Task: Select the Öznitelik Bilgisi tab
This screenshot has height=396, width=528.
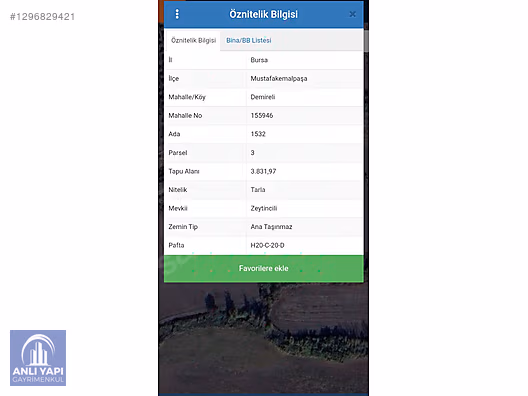Action: point(193,40)
